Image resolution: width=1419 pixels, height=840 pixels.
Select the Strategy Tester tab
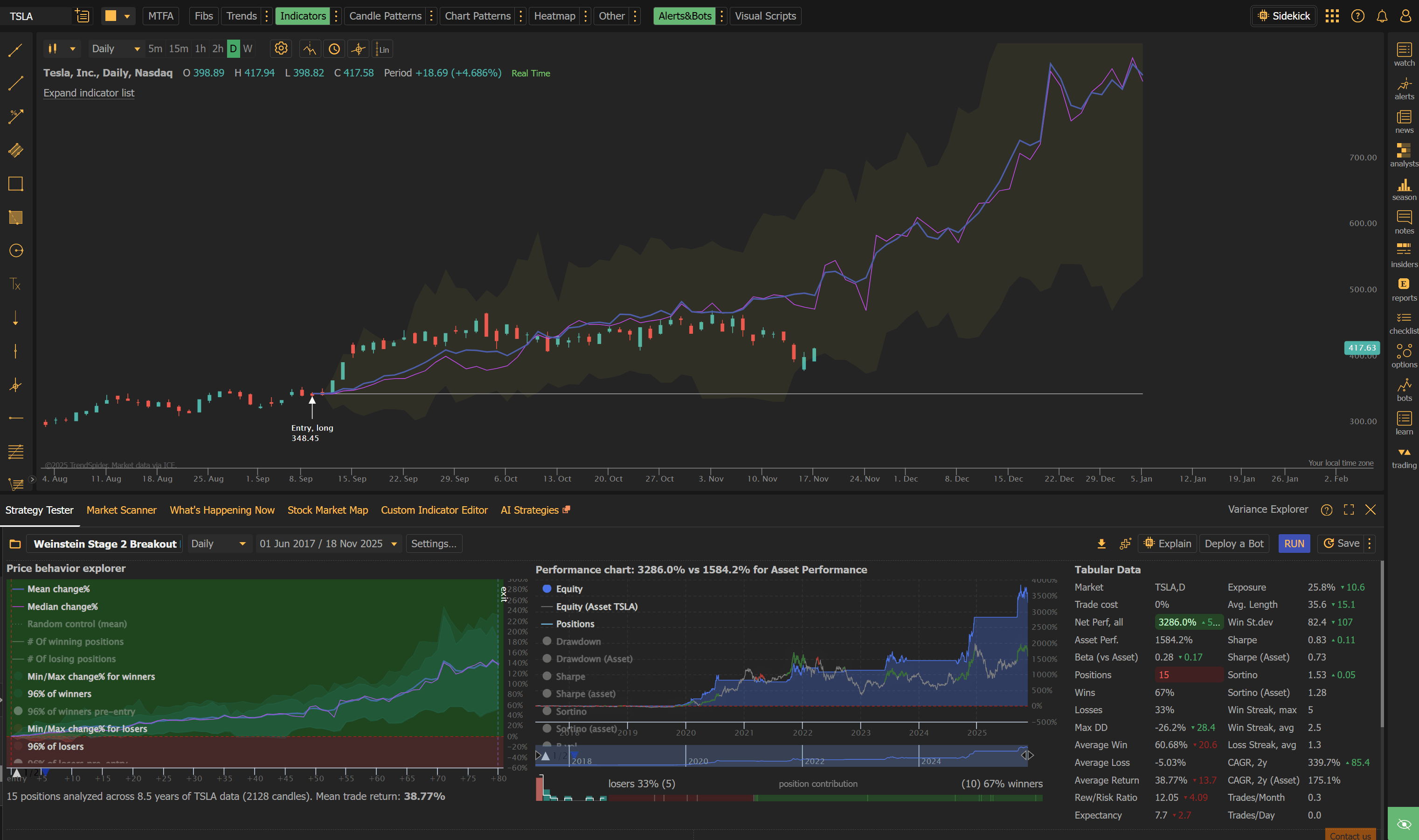[39, 510]
